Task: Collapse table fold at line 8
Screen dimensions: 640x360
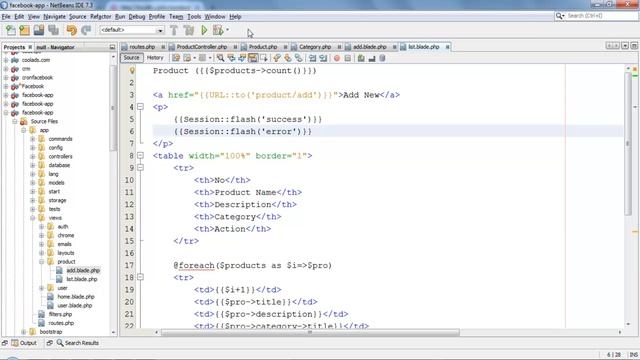Action: tap(140, 156)
